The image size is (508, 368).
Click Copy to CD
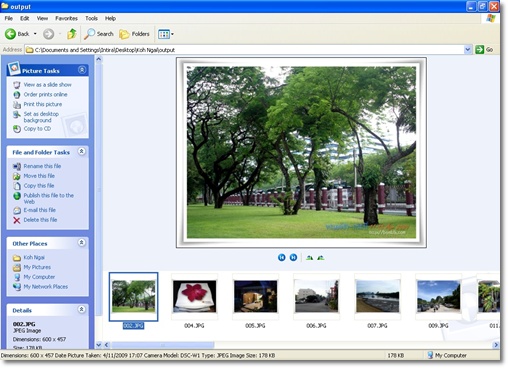[37, 128]
